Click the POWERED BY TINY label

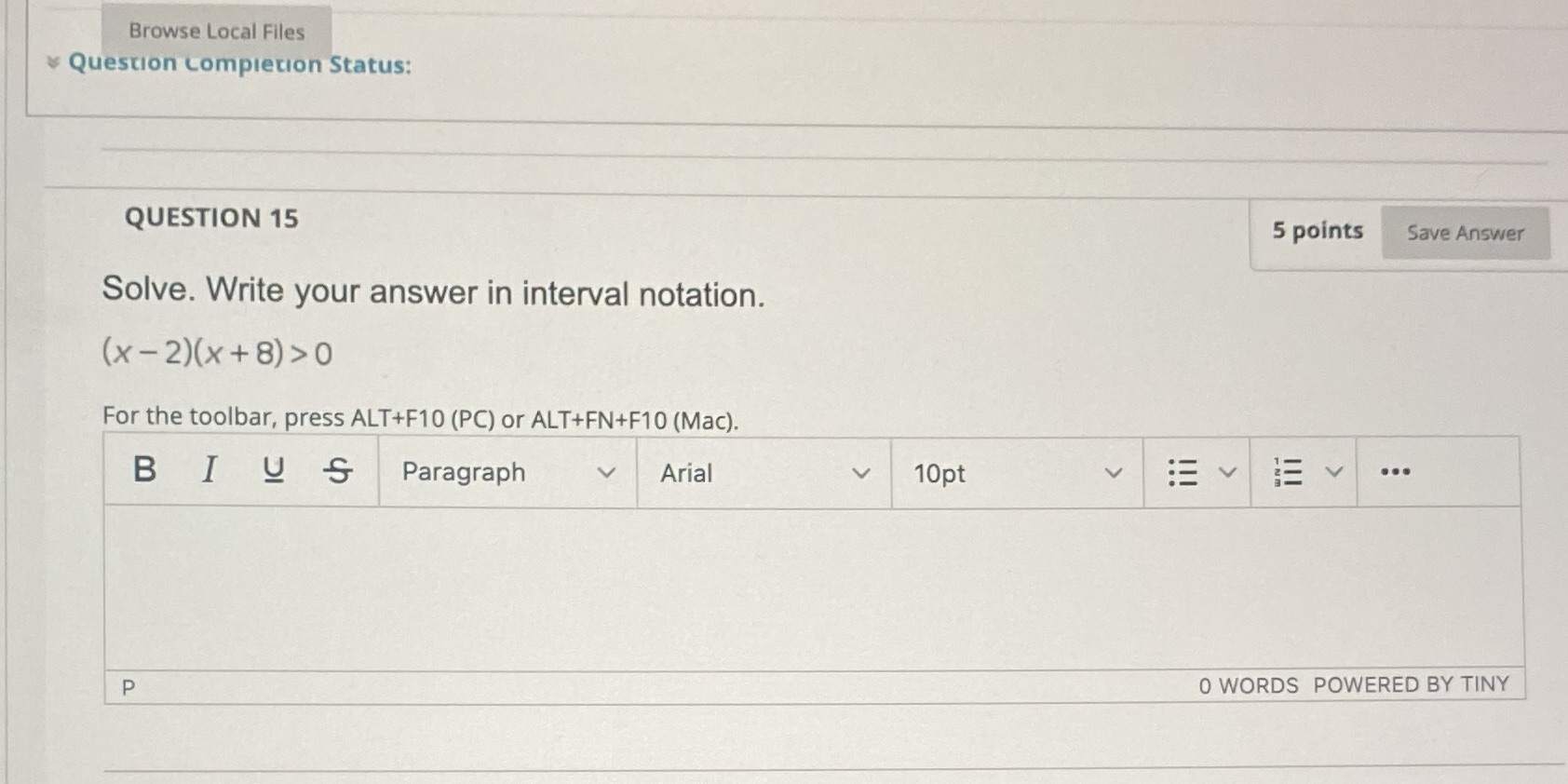tap(1412, 684)
